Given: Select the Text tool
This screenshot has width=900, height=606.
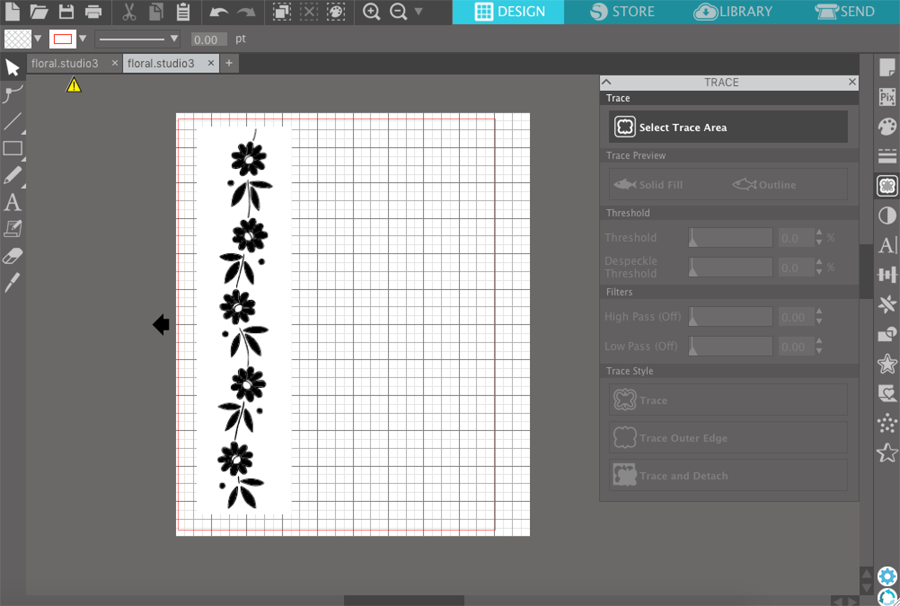Looking at the screenshot, I should 13,203.
